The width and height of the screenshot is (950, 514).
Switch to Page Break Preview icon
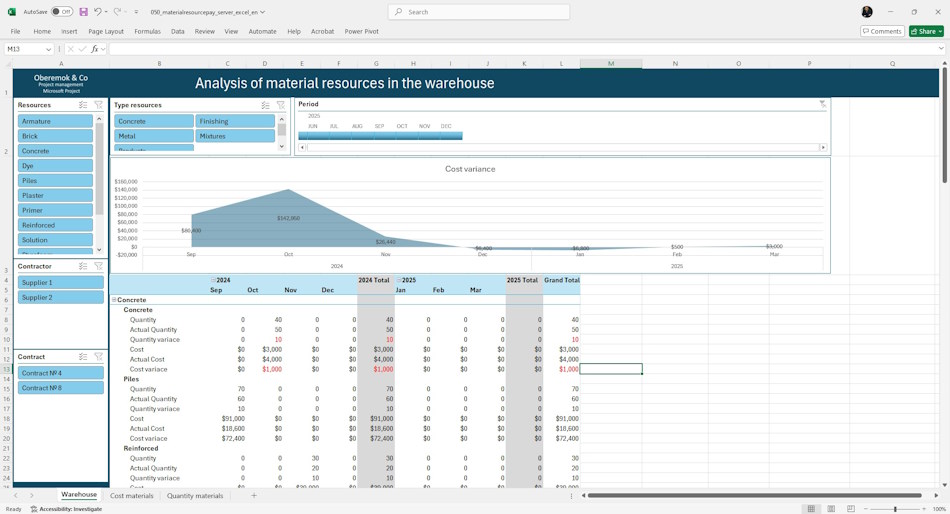(x=851, y=509)
